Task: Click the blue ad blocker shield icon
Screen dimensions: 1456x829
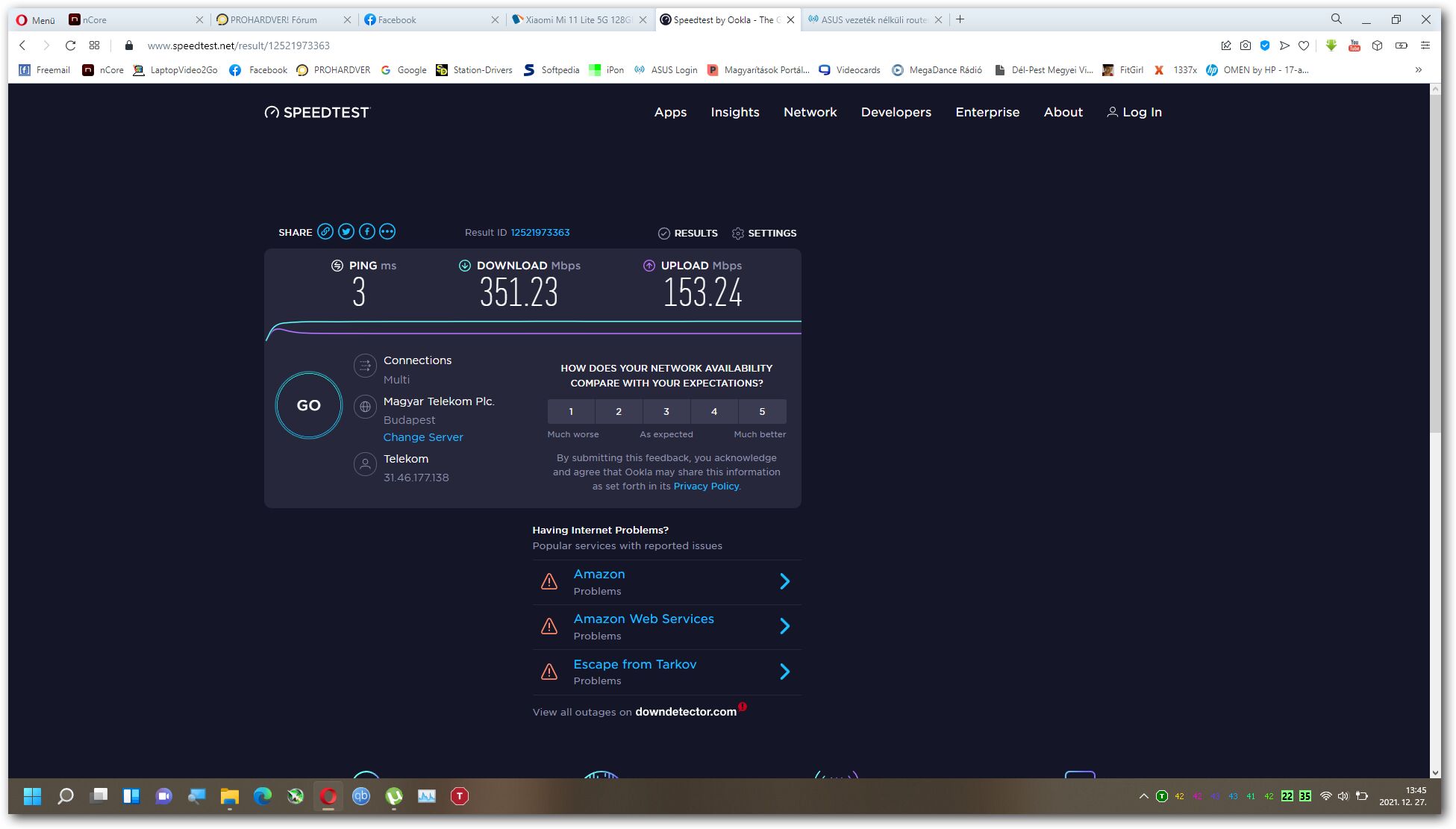Action: pyautogui.click(x=1265, y=46)
